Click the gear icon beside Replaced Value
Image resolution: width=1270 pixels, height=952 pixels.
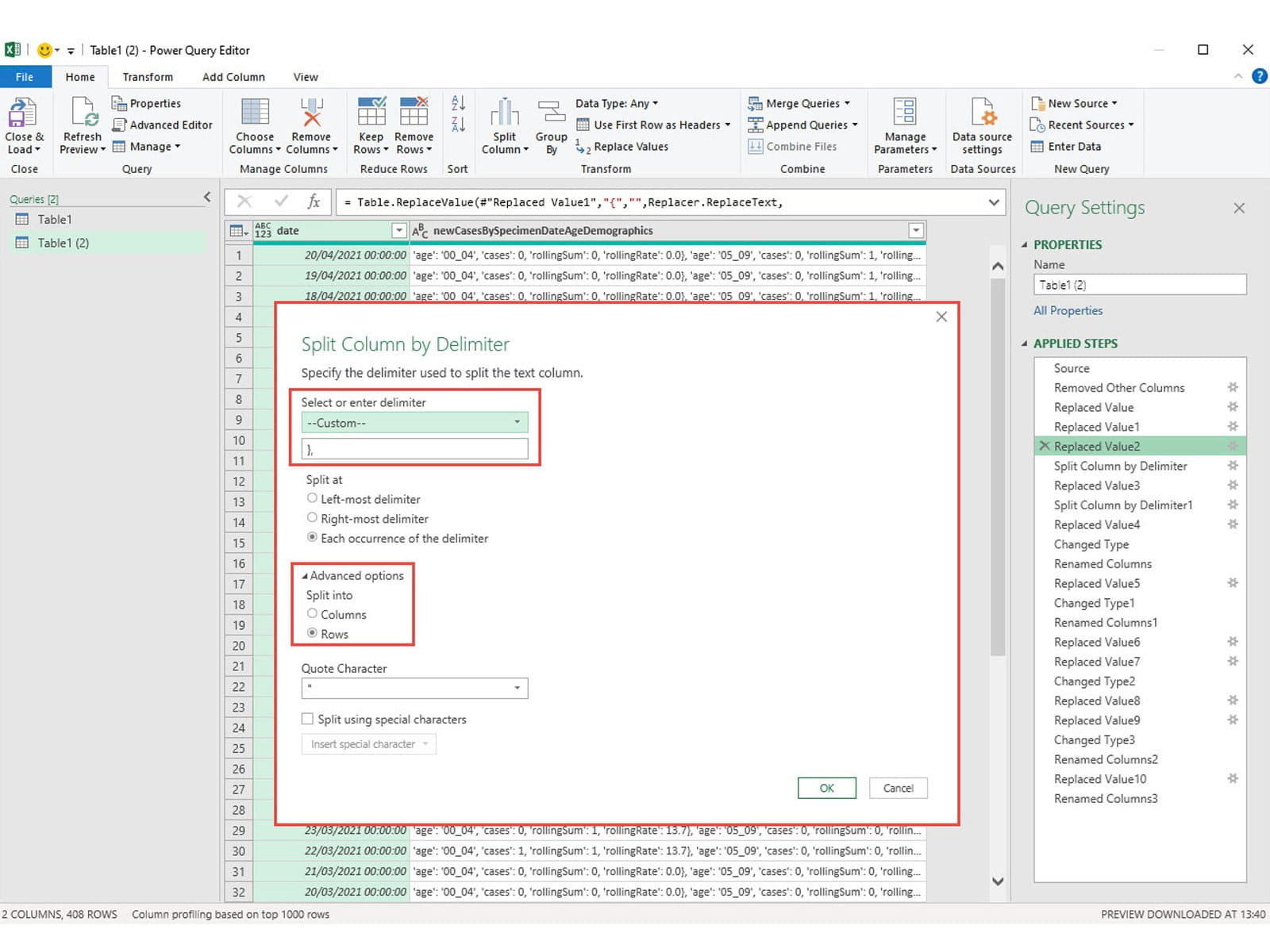tap(1233, 407)
